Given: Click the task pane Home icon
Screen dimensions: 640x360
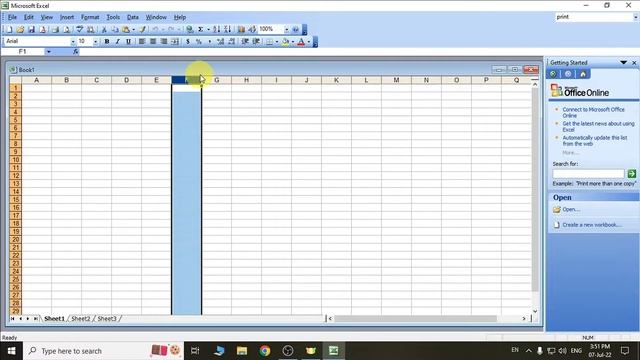Looking at the screenshot, I should point(583,74).
